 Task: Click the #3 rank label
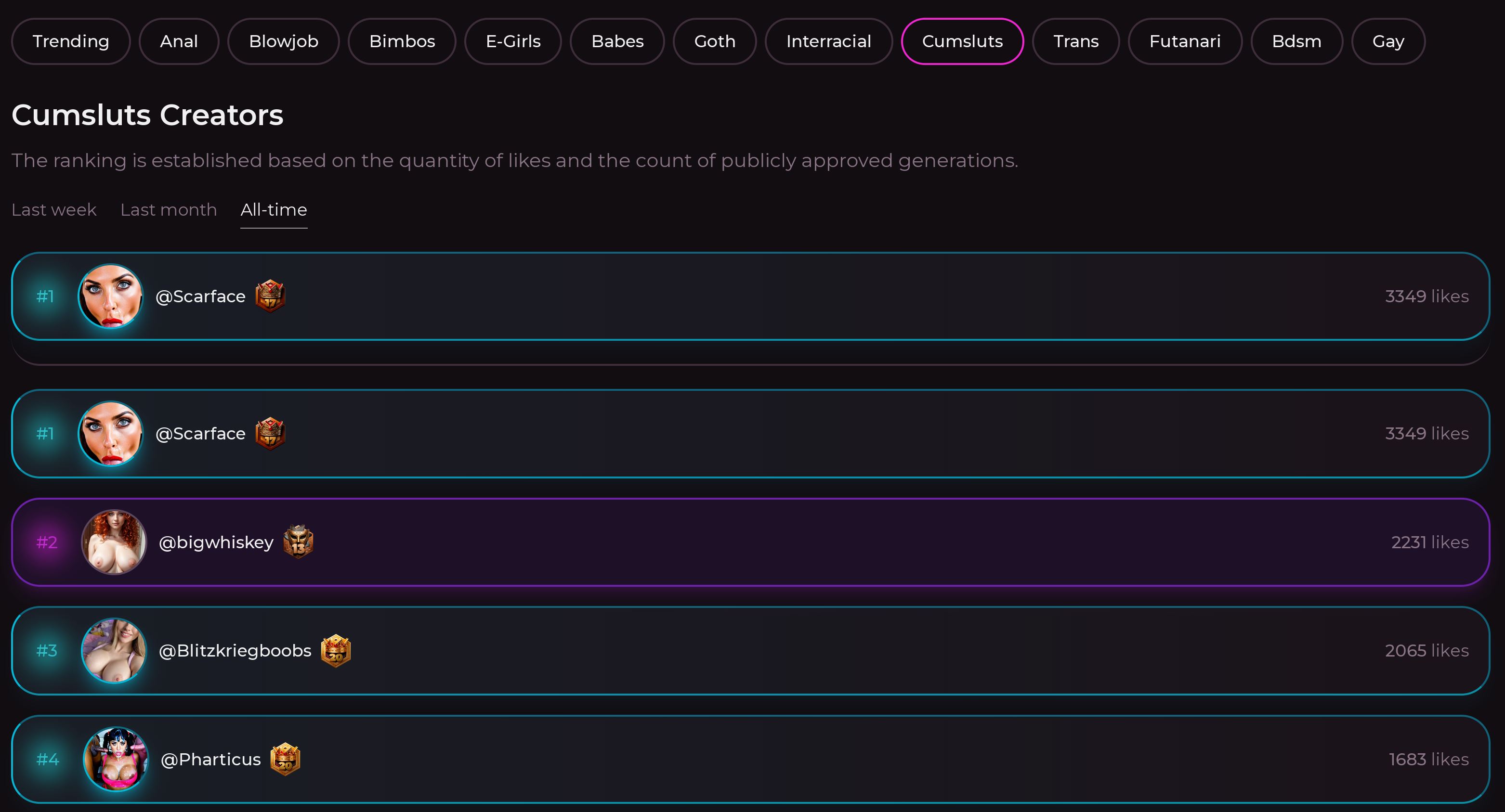click(47, 651)
